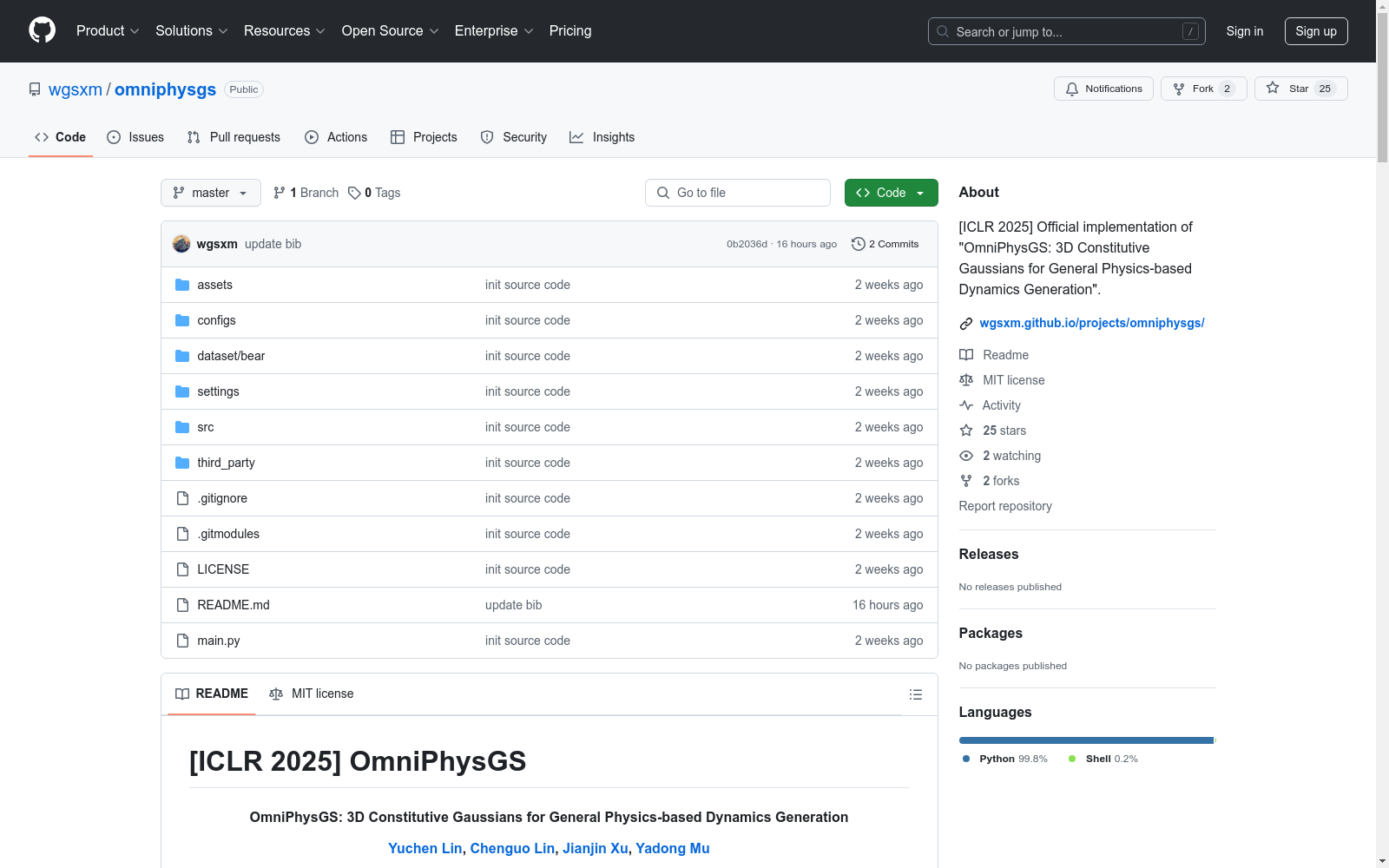The image size is (1389, 868).
Task: Click Report repository link
Action: (1005, 506)
